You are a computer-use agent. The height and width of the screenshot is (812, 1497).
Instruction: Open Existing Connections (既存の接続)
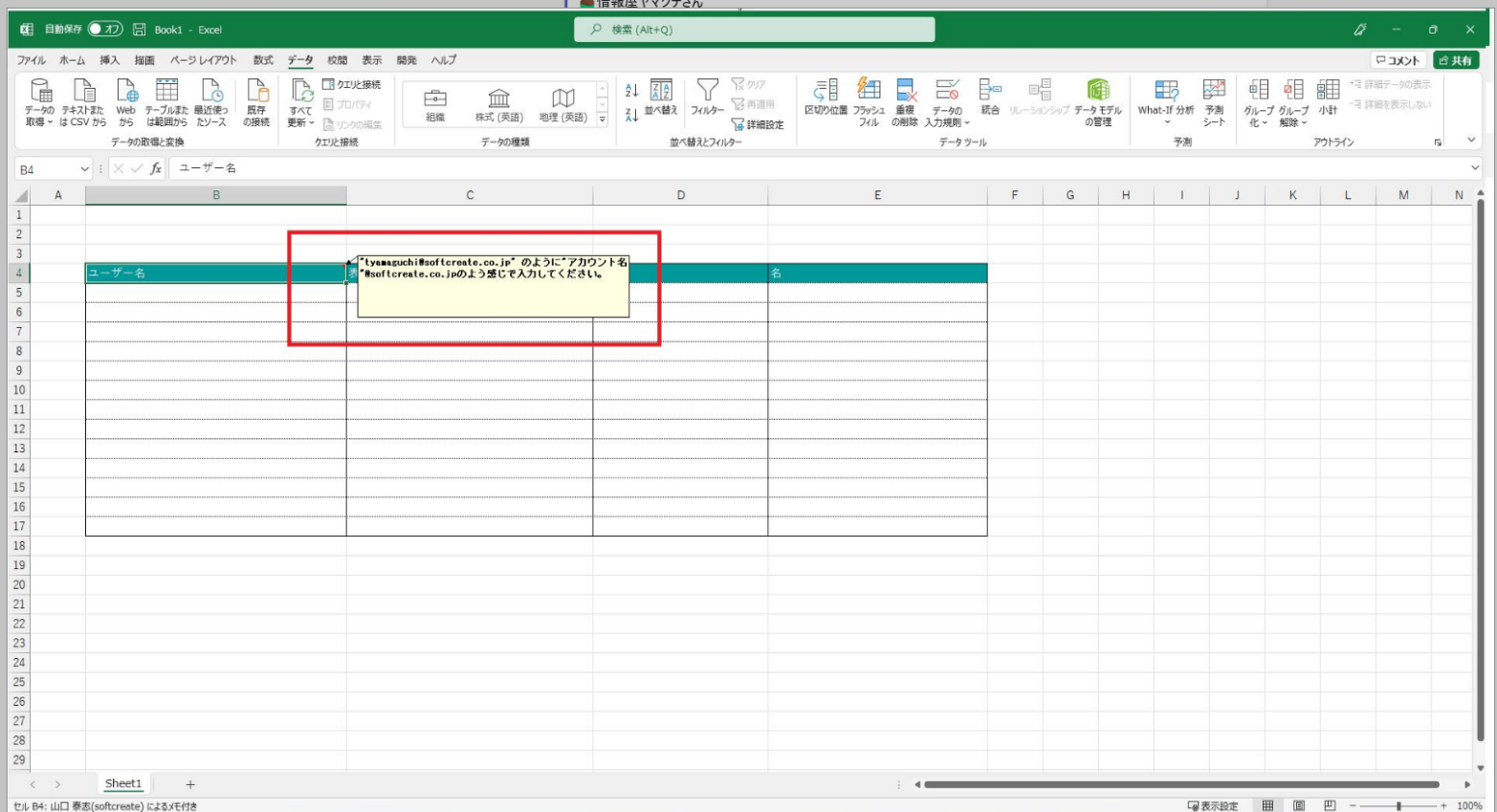pos(256,102)
